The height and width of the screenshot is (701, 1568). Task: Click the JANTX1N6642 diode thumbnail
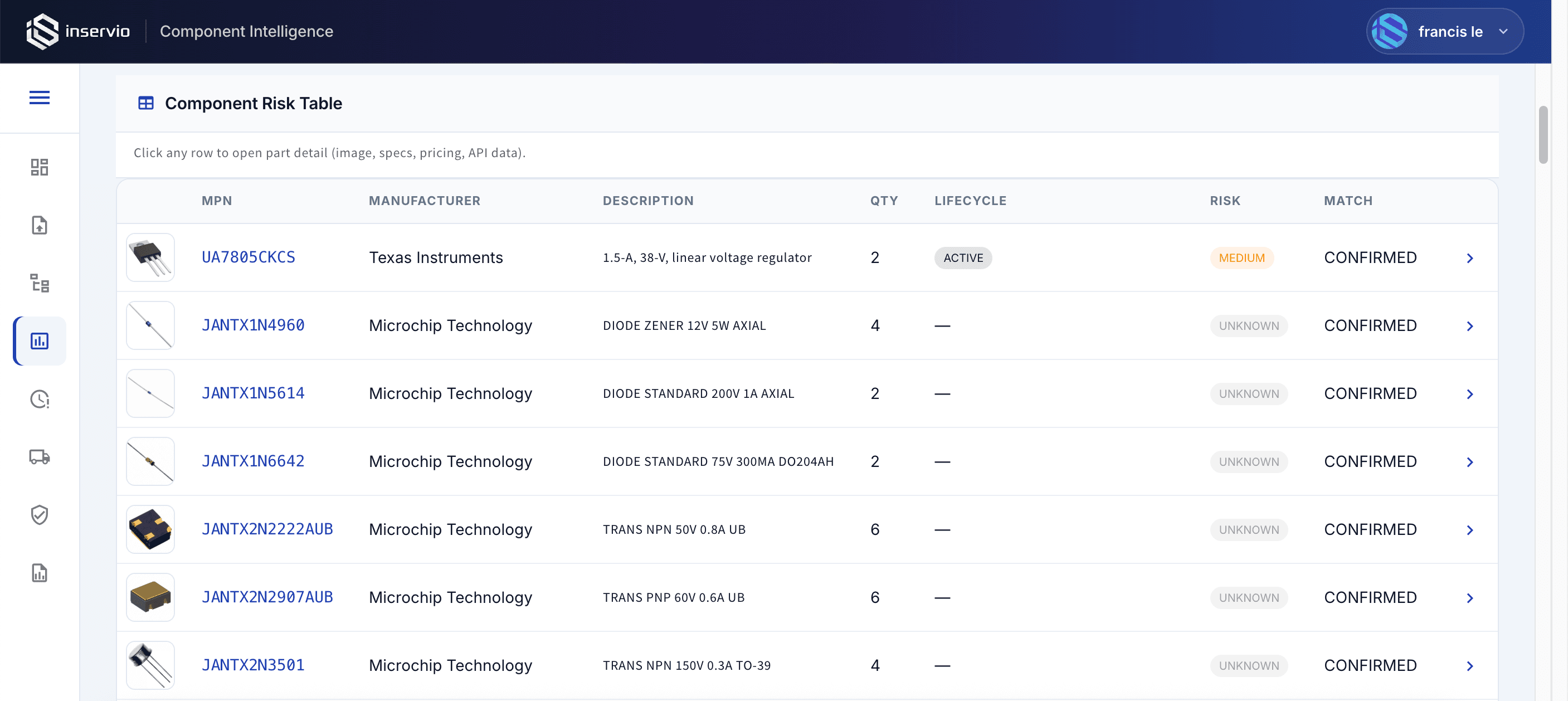[150, 461]
